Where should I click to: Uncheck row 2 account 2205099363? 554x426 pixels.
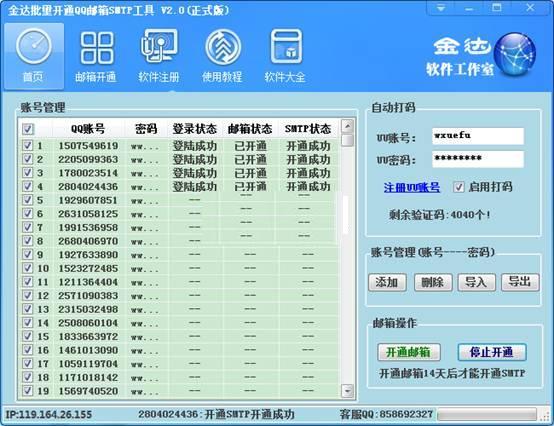click(28, 159)
